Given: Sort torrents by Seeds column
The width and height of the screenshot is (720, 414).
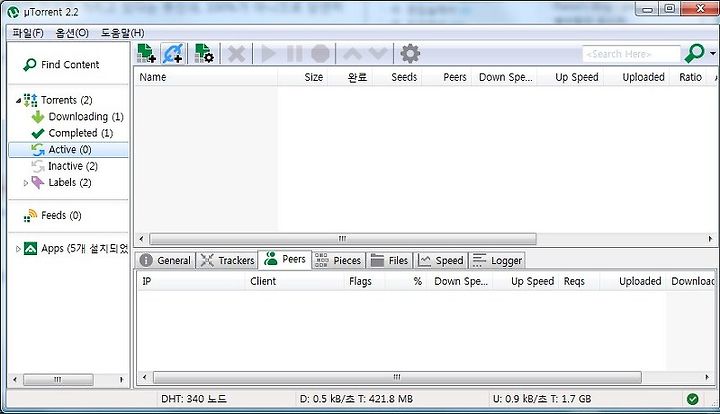Looking at the screenshot, I should tap(397, 77).
